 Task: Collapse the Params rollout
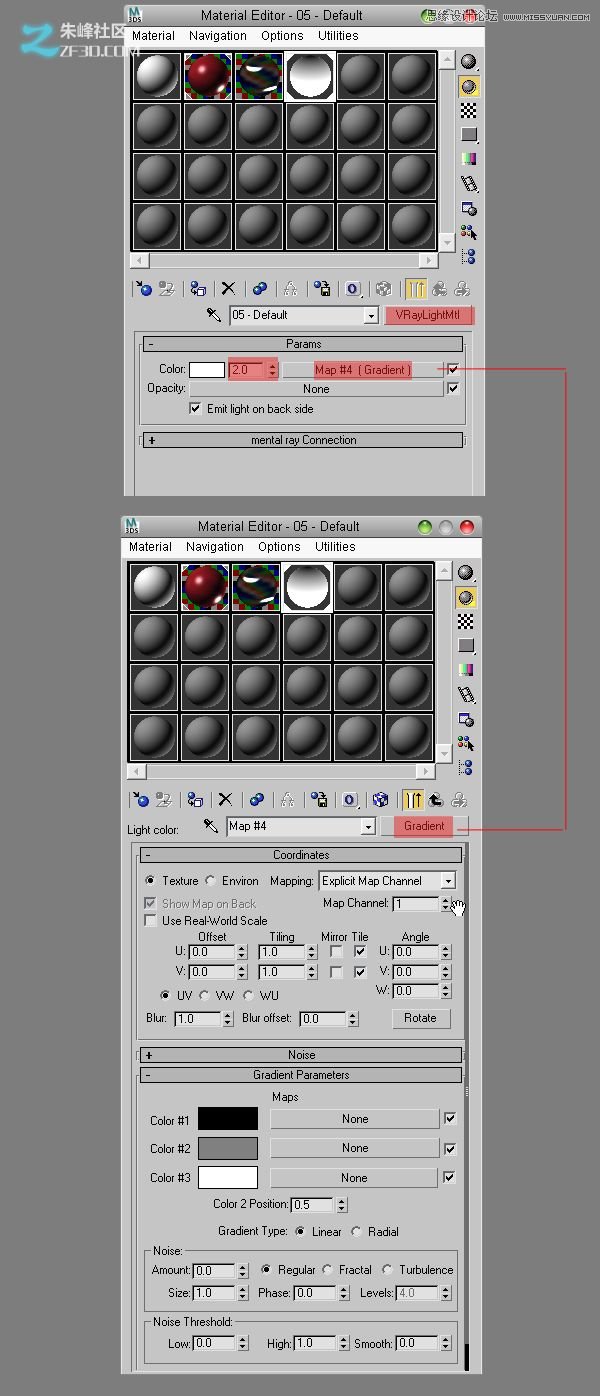(303, 344)
